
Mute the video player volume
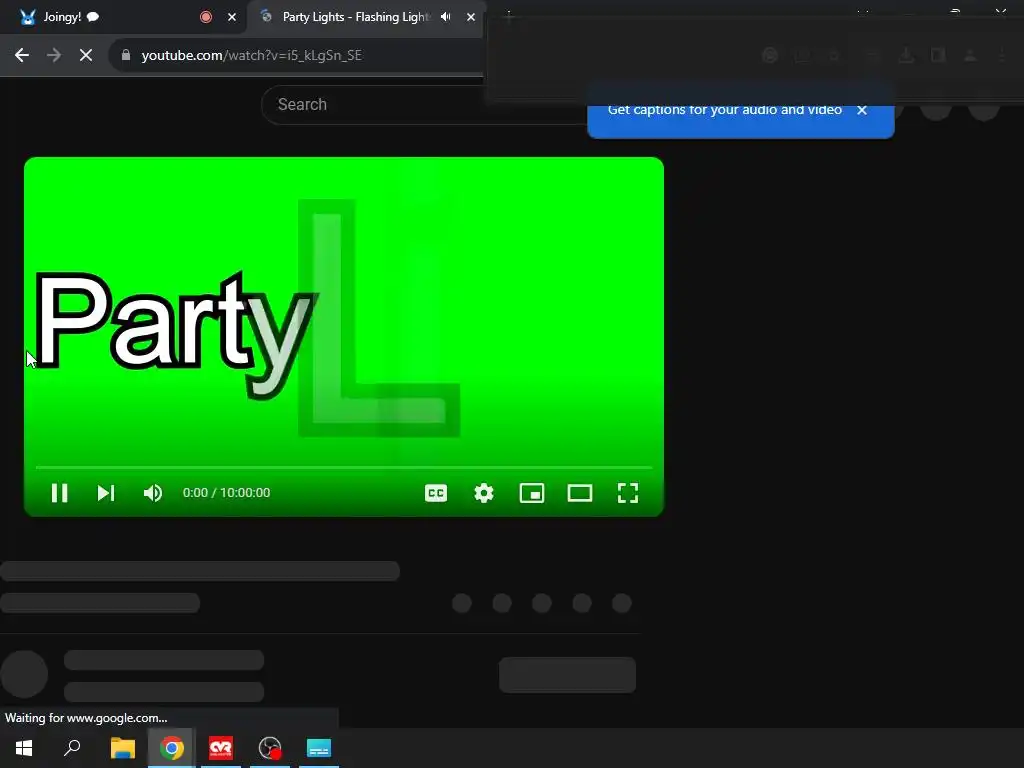153,493
